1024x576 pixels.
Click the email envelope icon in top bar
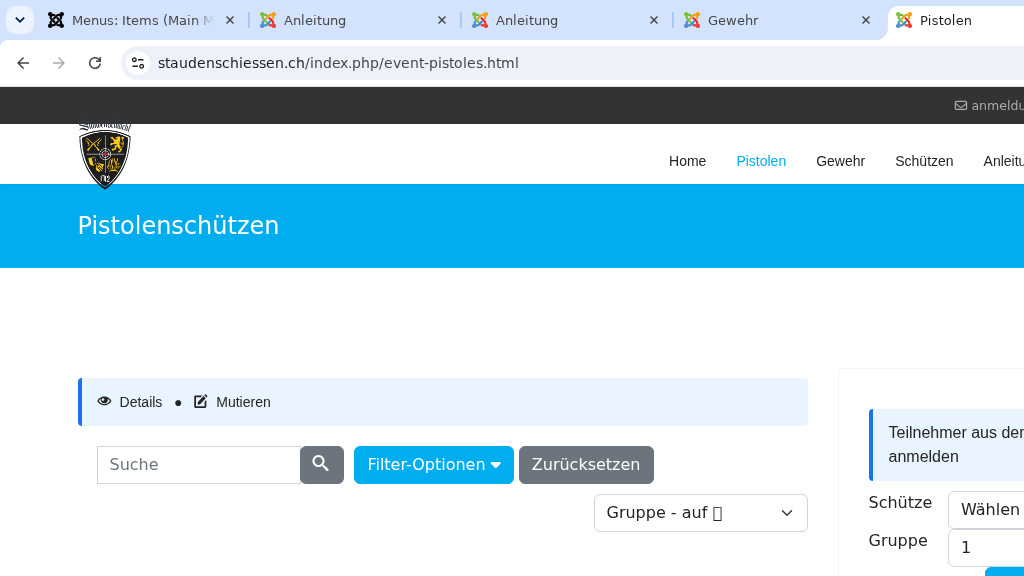pyautogui.click(x=961, y=105)
